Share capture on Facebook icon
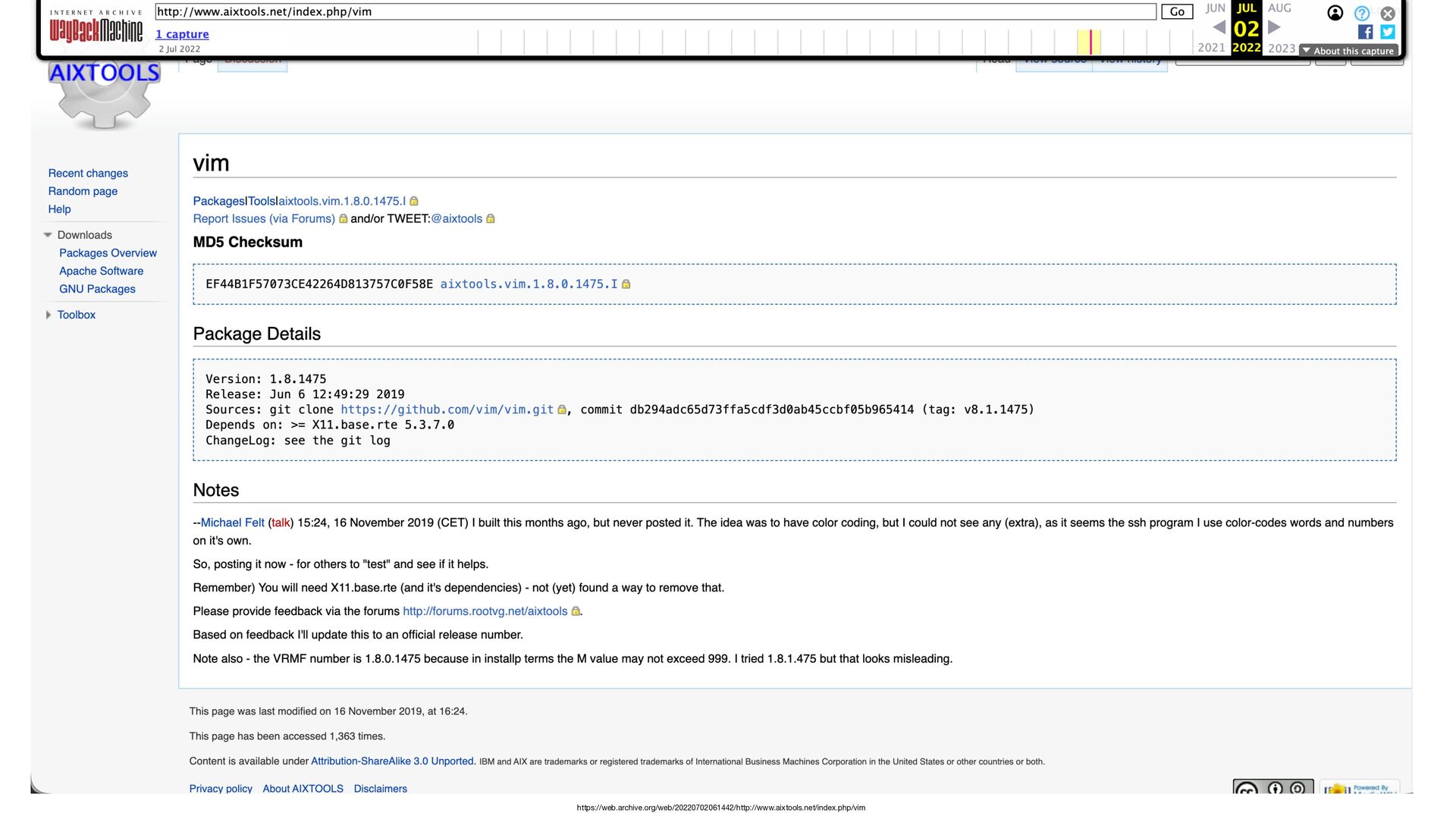The image size is (1456, 819). [x=1365, y=32]
